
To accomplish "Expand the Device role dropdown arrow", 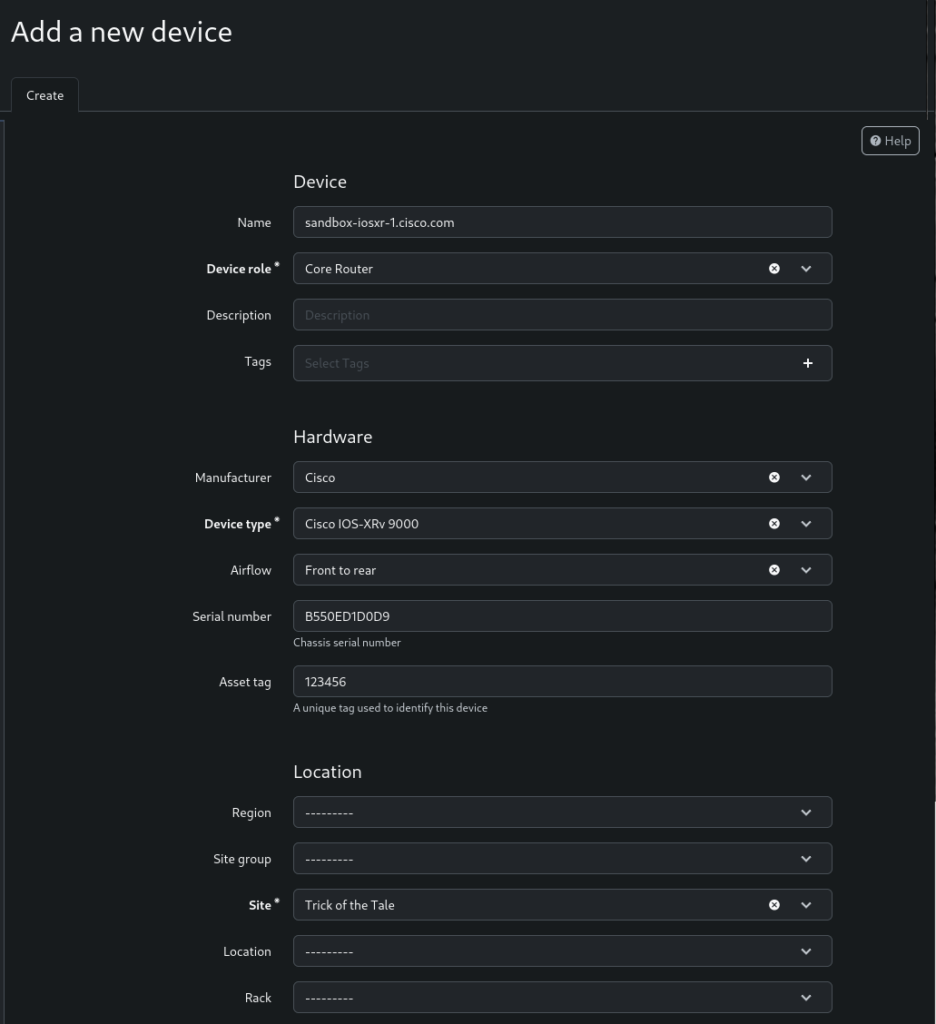I will point(806,269).
